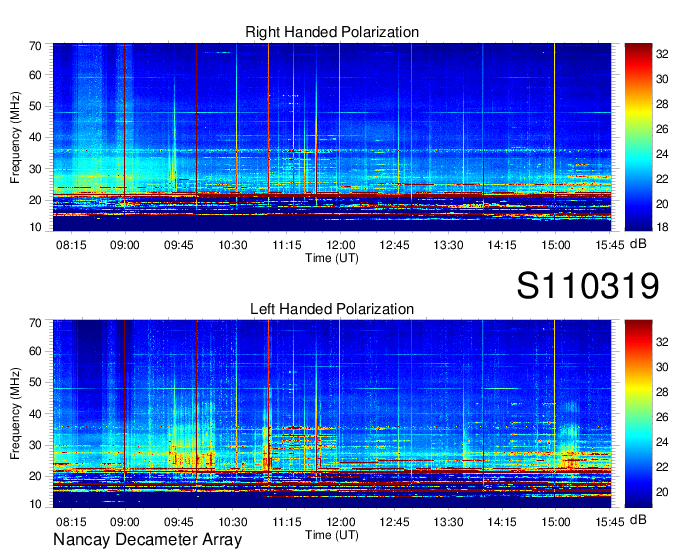The height and width of the screenshot is (552, 680).
Task: Click "09:00" time tick under Left Handed plot
Action: tap(125, 522)
